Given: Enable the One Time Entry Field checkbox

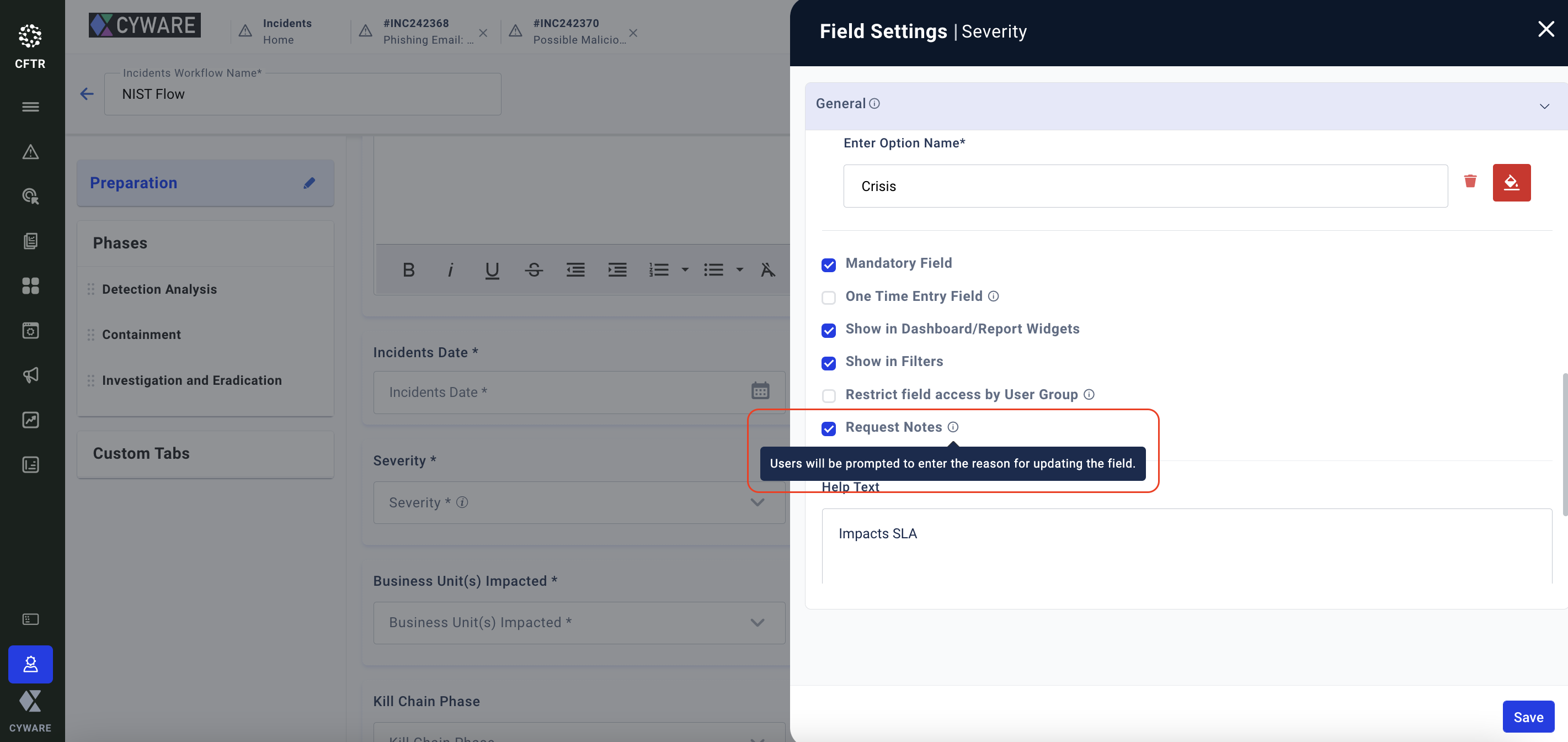Looking at the screenshot, I should [x=829, y=298].
